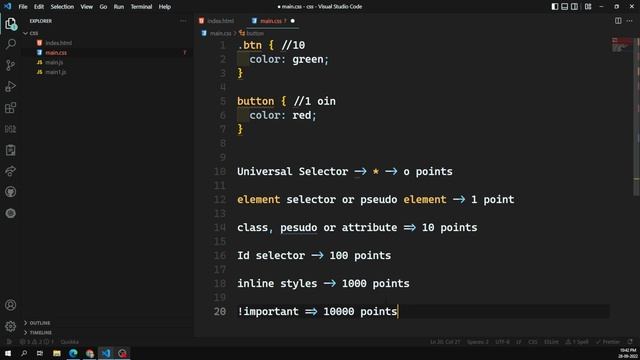Click text '!important' on line 20
Viewport: 640px width, 360px height.
[268, 312]
